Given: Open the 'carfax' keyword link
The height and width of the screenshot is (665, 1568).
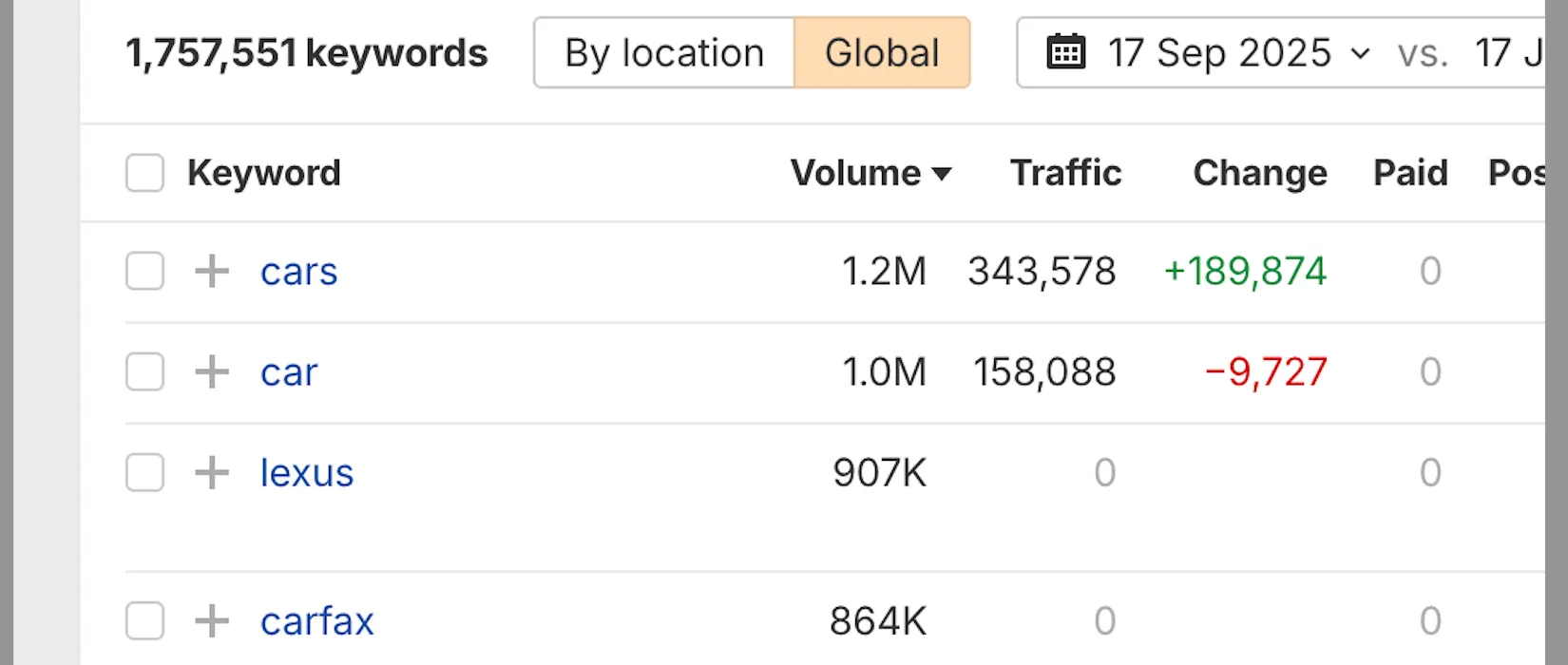Looking at the screenshot, I should [x=317, y=621].
